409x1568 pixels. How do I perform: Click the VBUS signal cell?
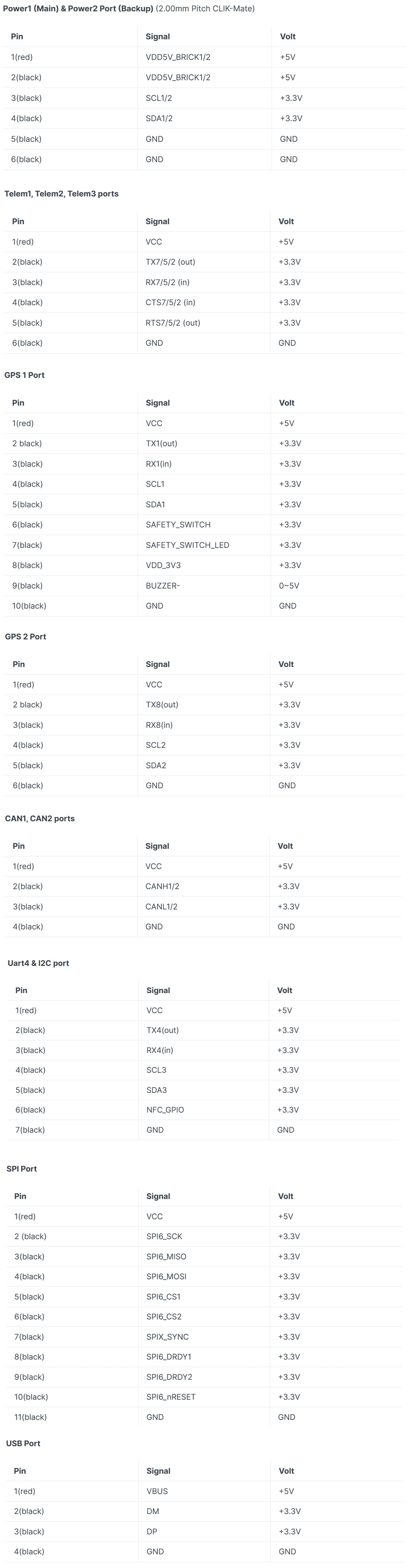(157, 1491)
